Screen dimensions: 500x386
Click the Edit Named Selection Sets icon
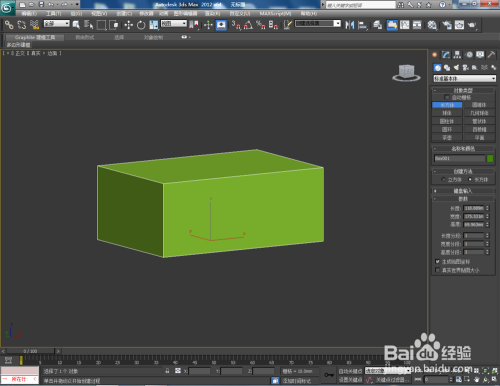pyautogui.click(x=287, y=25)
